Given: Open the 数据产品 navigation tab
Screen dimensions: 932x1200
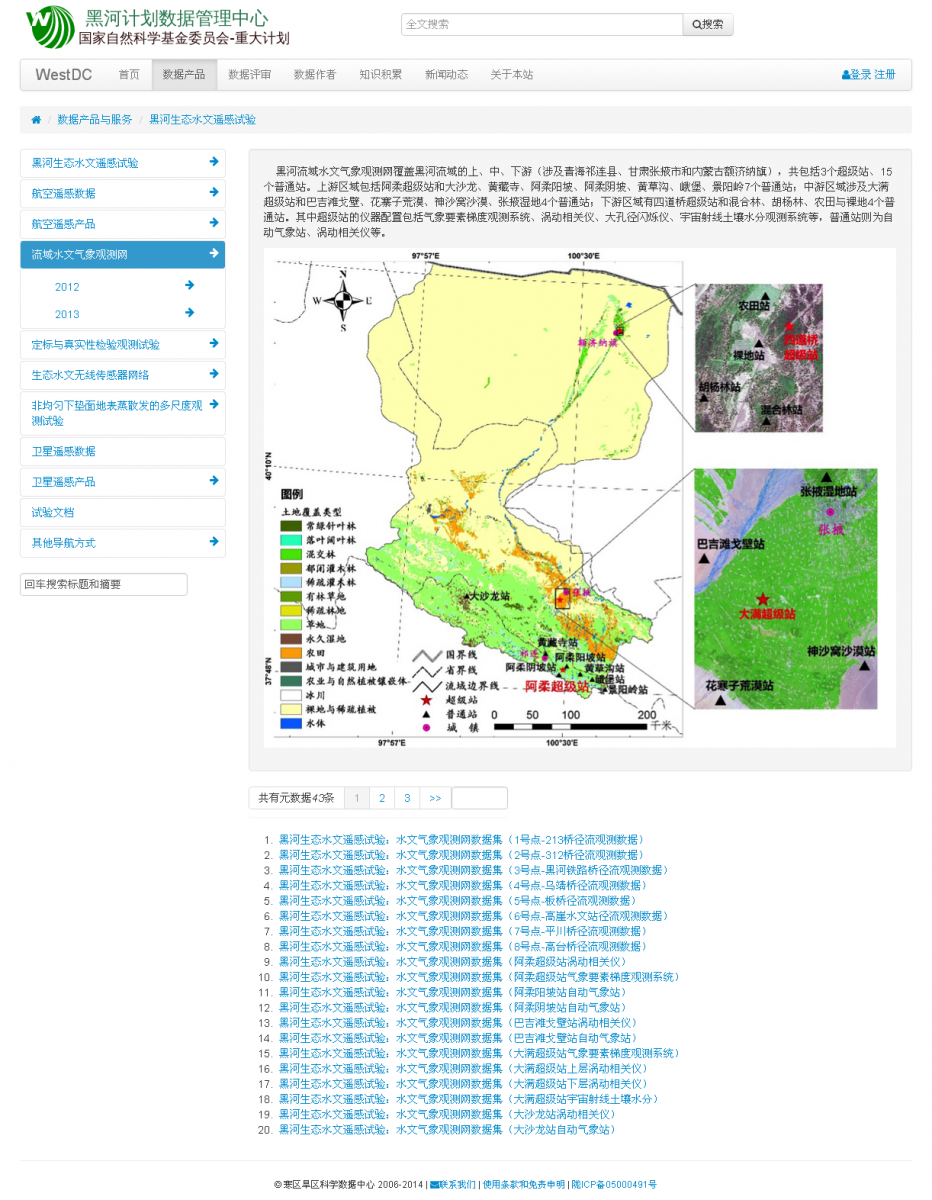Looking at the screenshot, I should [x=184, y=75].
